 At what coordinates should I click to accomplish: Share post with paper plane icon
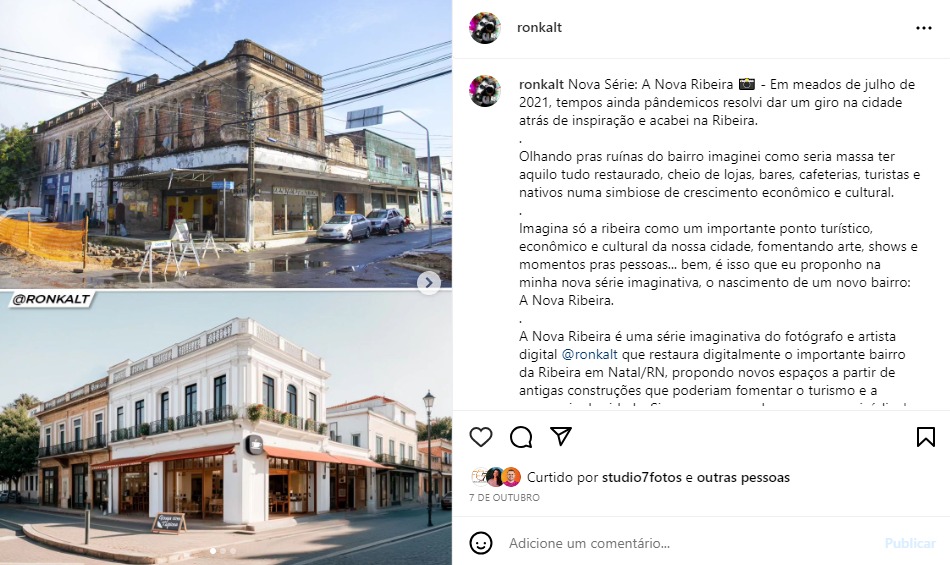561,436
